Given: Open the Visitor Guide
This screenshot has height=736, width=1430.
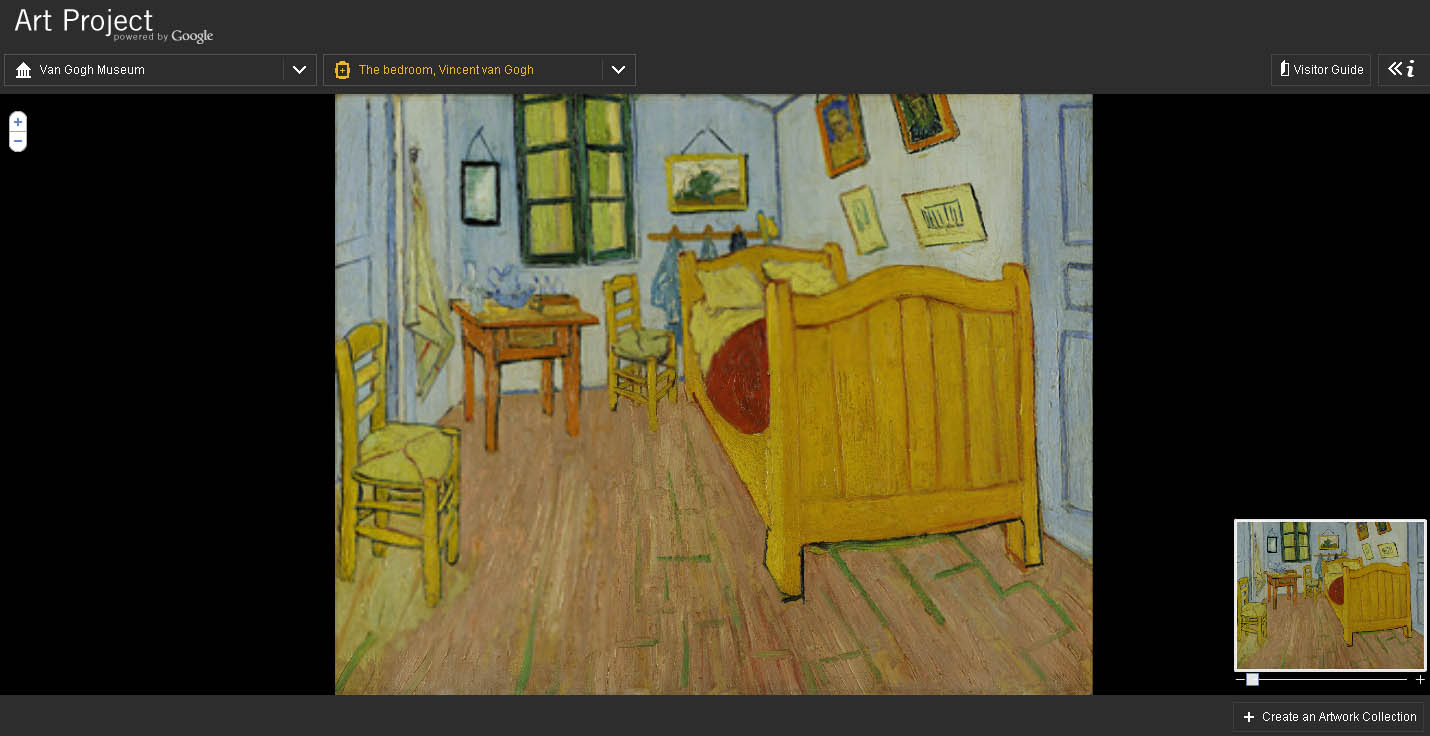Looking at the screenshot, I should (x=1321, y=70).
